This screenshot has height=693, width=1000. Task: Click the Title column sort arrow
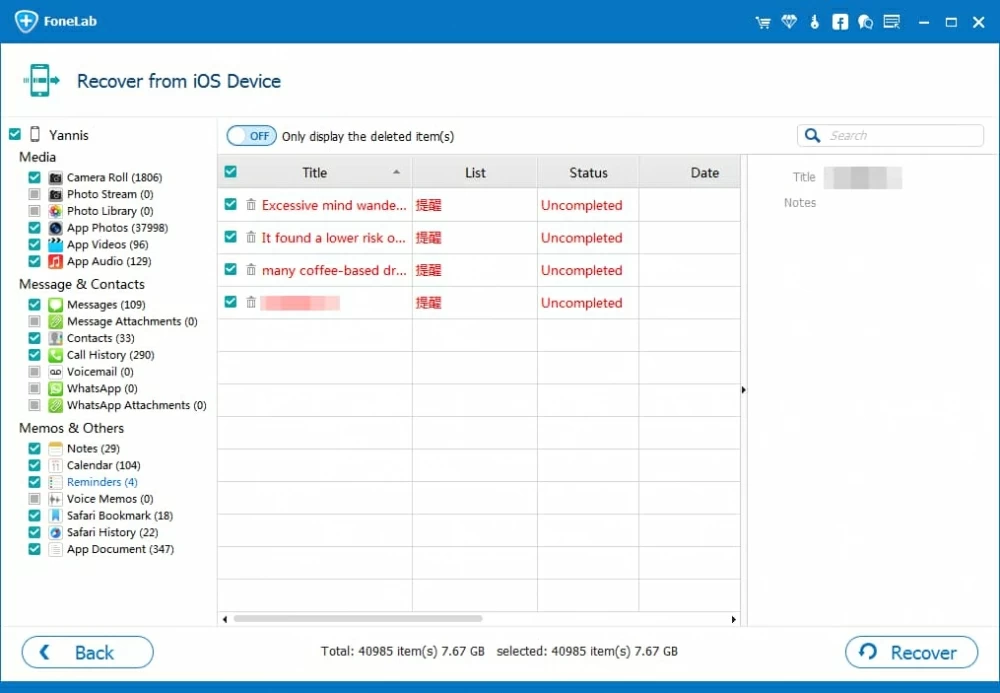[x=397, y=173]
